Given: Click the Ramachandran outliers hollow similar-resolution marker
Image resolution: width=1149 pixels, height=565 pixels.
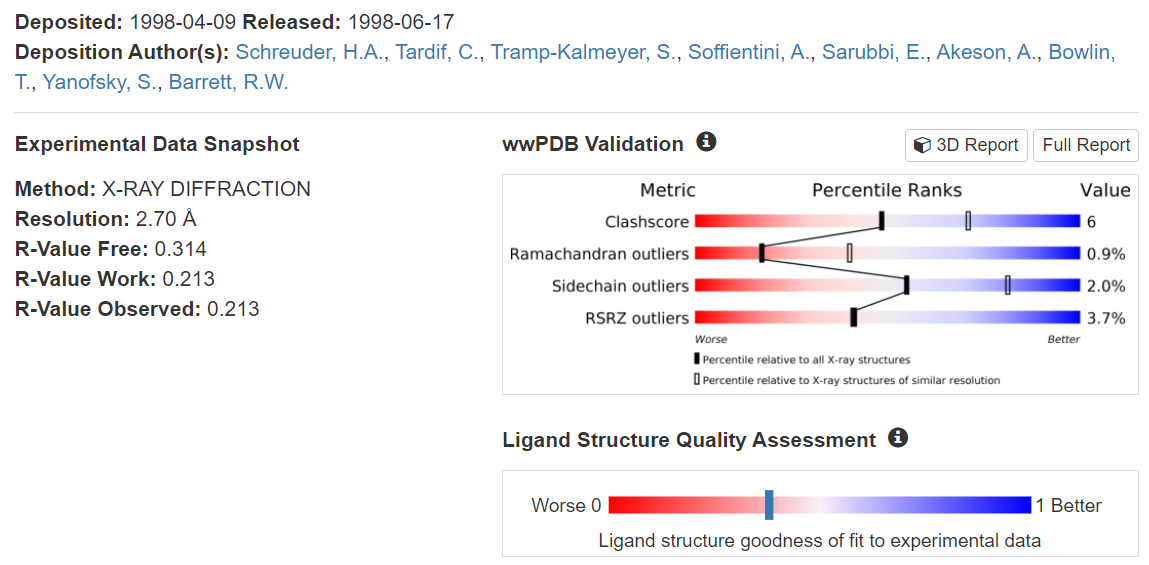Looking at the screenshot, I should (x=849, y=253).
